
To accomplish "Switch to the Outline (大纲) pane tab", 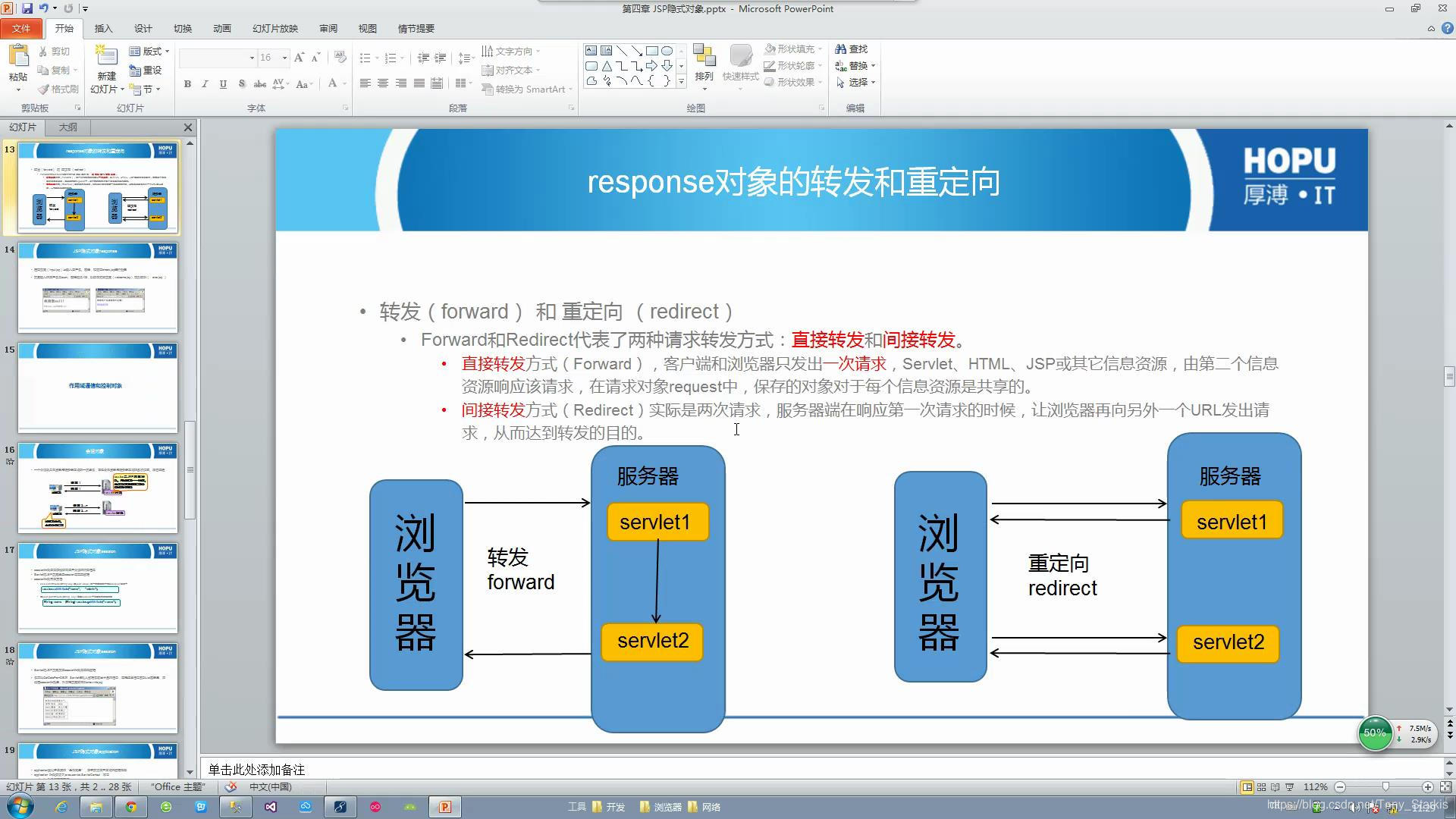I will pyautogui.click(x=68, y=127).
